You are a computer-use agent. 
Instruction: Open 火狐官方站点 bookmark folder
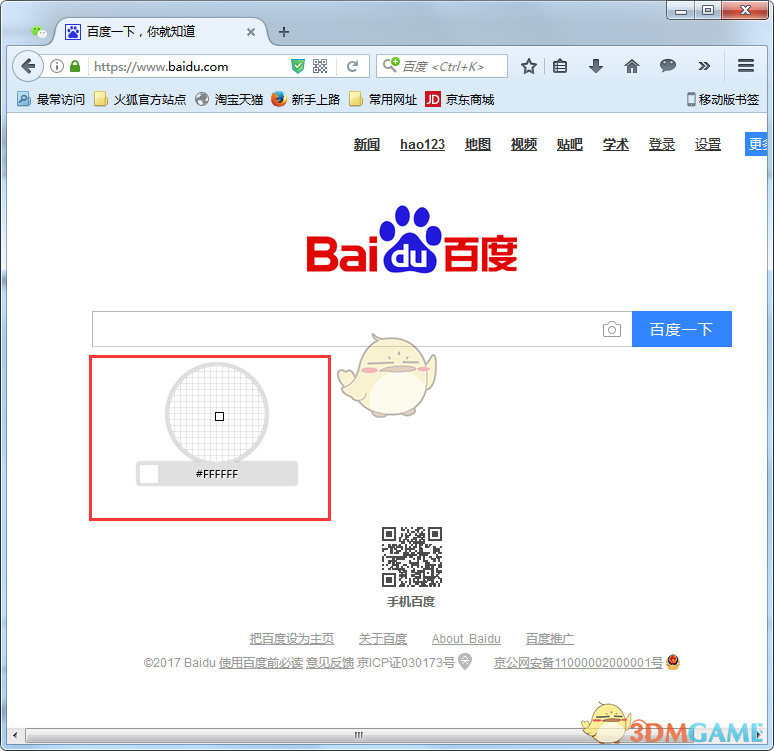[x=140, y=100]
